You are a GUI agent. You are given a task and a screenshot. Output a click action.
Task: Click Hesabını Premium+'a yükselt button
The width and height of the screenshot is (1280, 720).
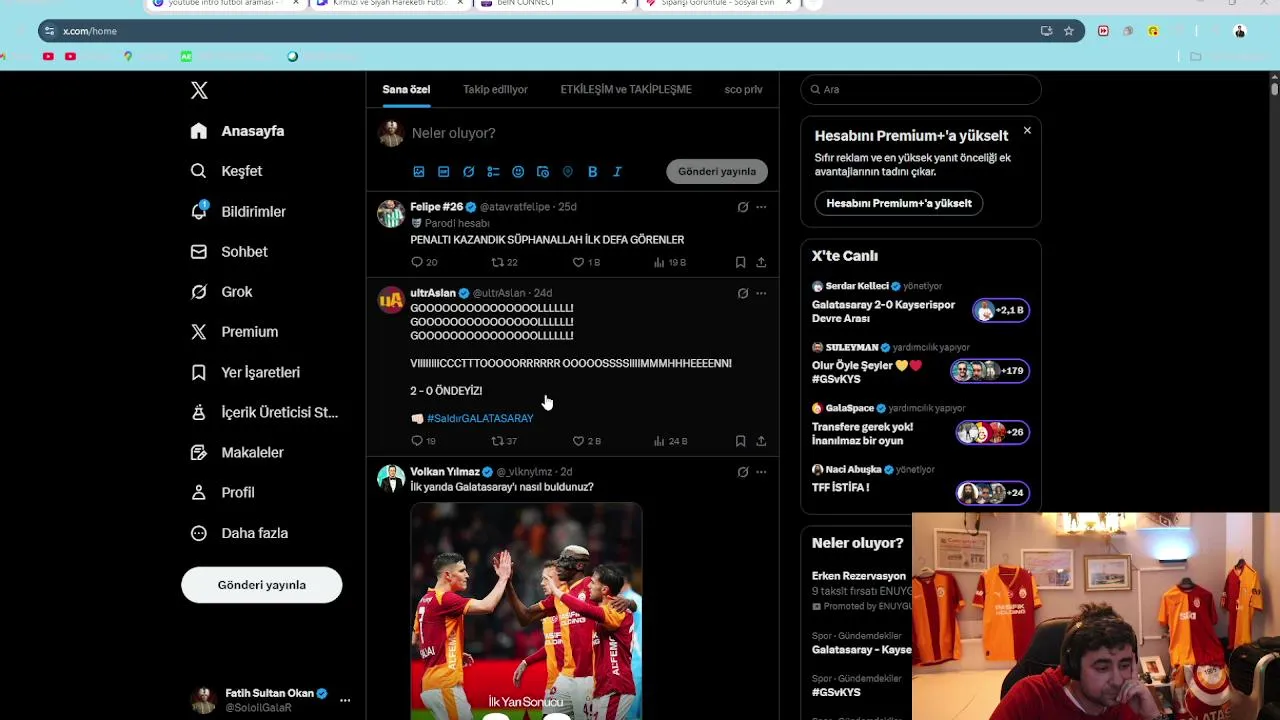(x=899, y=203)
